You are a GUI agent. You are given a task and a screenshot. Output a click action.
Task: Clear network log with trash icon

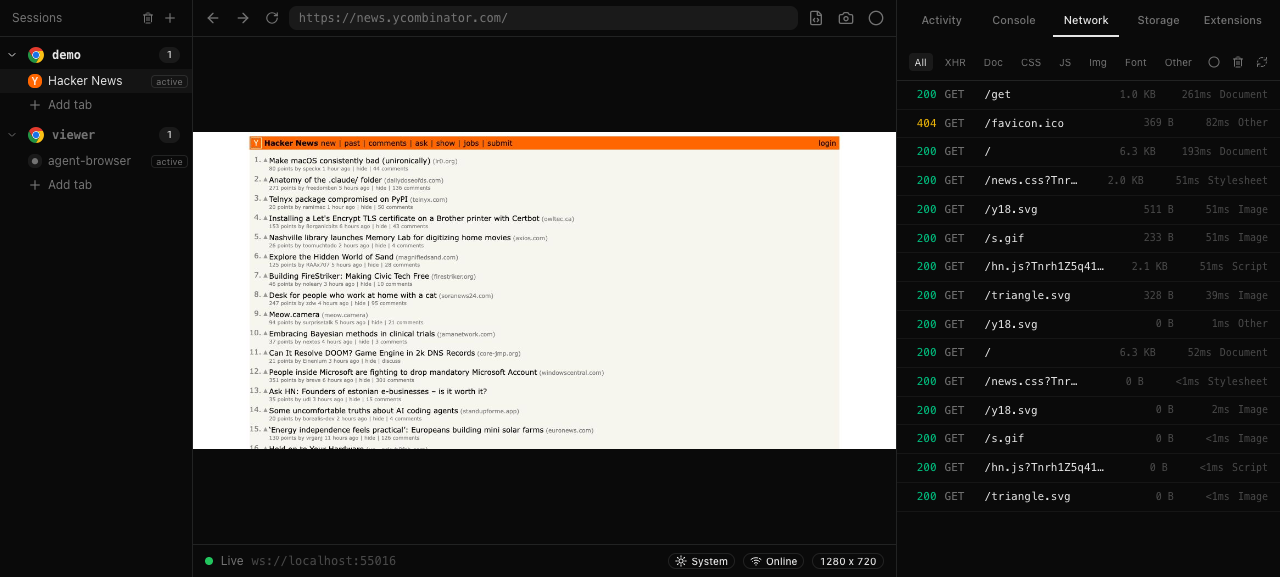(1238, 62)
